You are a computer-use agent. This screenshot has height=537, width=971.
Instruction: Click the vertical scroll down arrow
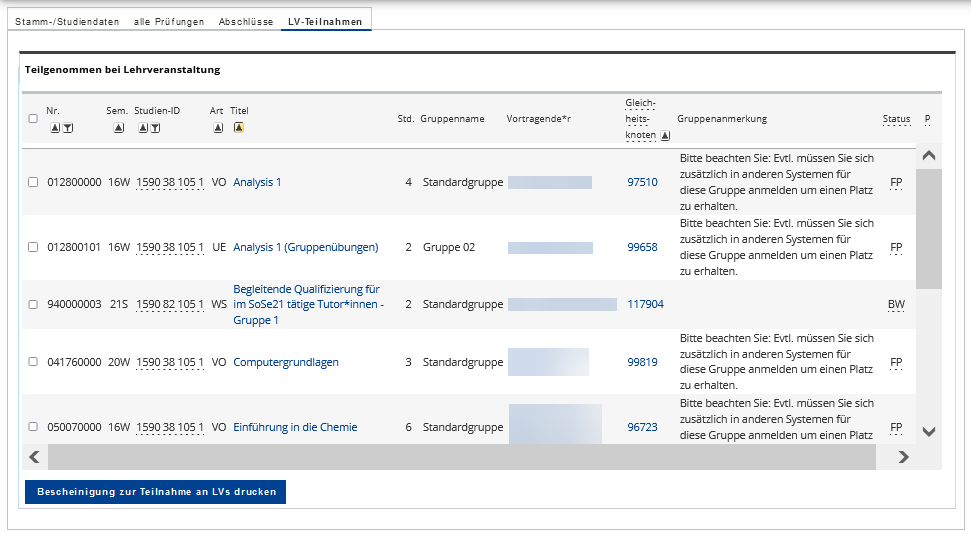pos(929,432)
